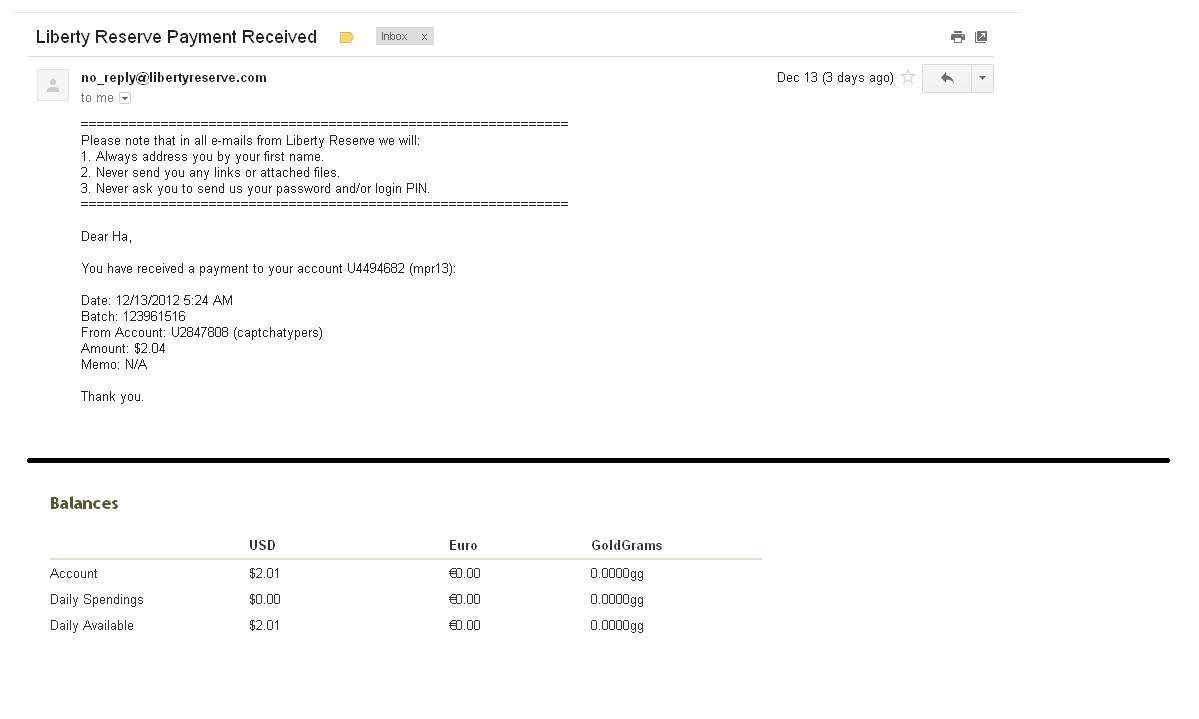Remove the Inbox label with x
Screen dimensions: 1199x719
click(424, 37)
